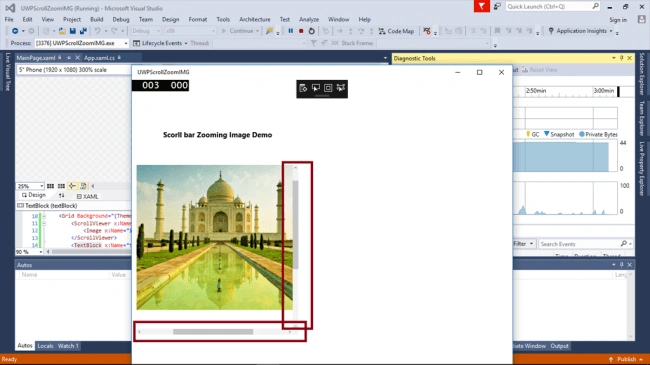Viewport: 650px width, 365px height.
Task: Open the Tools menu
Action: coord(223,19)
